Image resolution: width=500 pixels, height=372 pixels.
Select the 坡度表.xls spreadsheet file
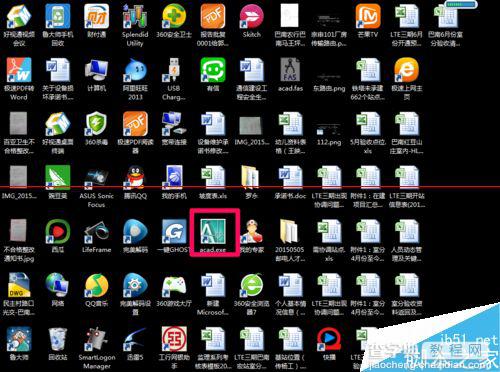213,177
